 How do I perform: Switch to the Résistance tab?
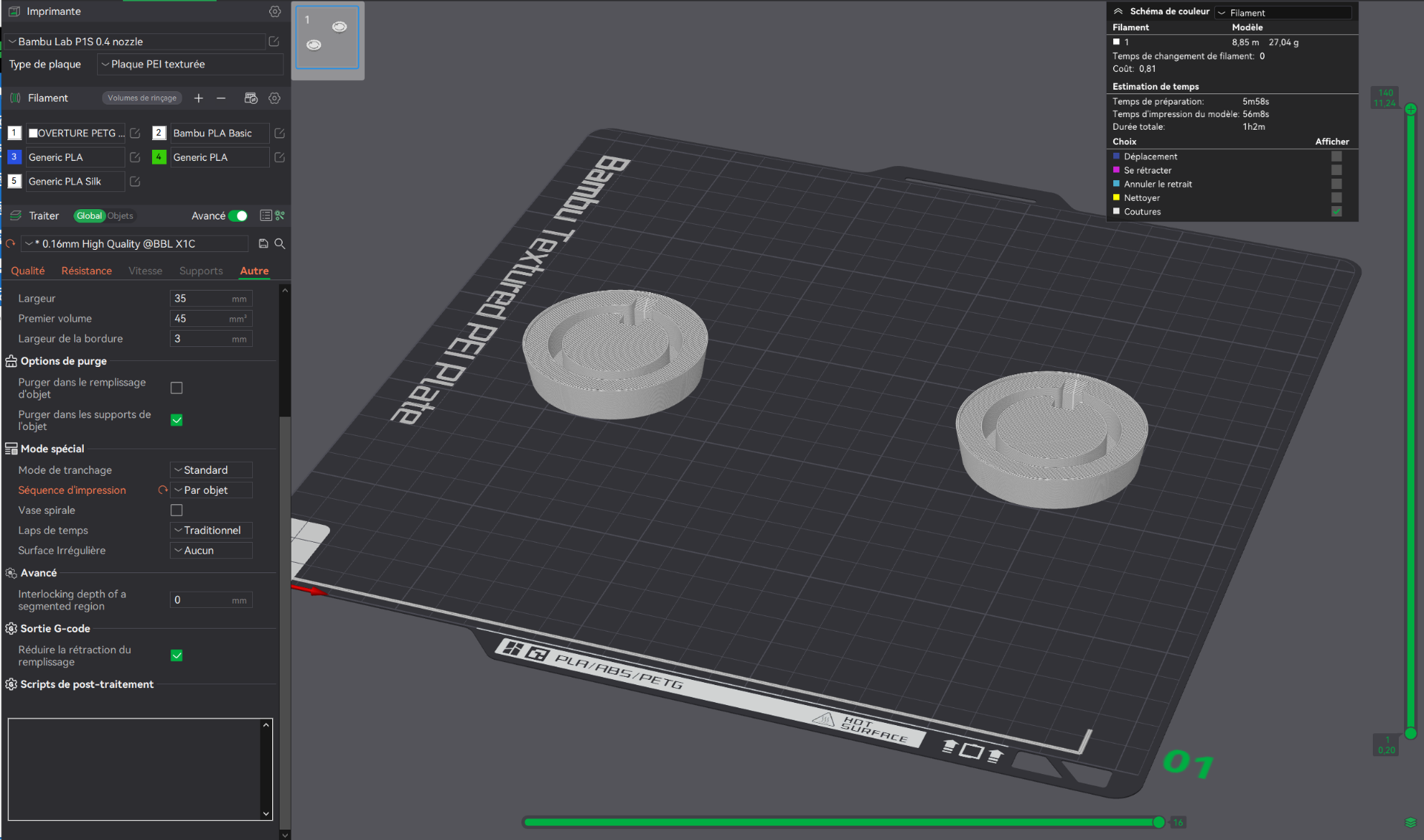(87, 271)
